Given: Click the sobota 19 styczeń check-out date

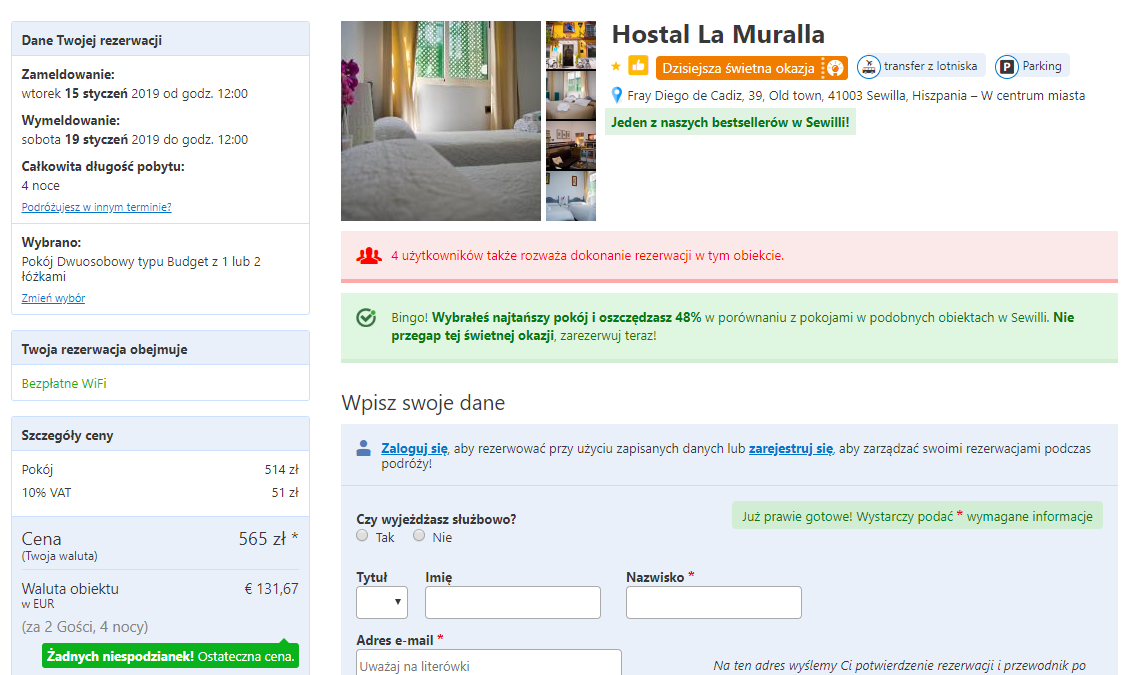Looking at the screenshot, I should (x=134, y=139).
